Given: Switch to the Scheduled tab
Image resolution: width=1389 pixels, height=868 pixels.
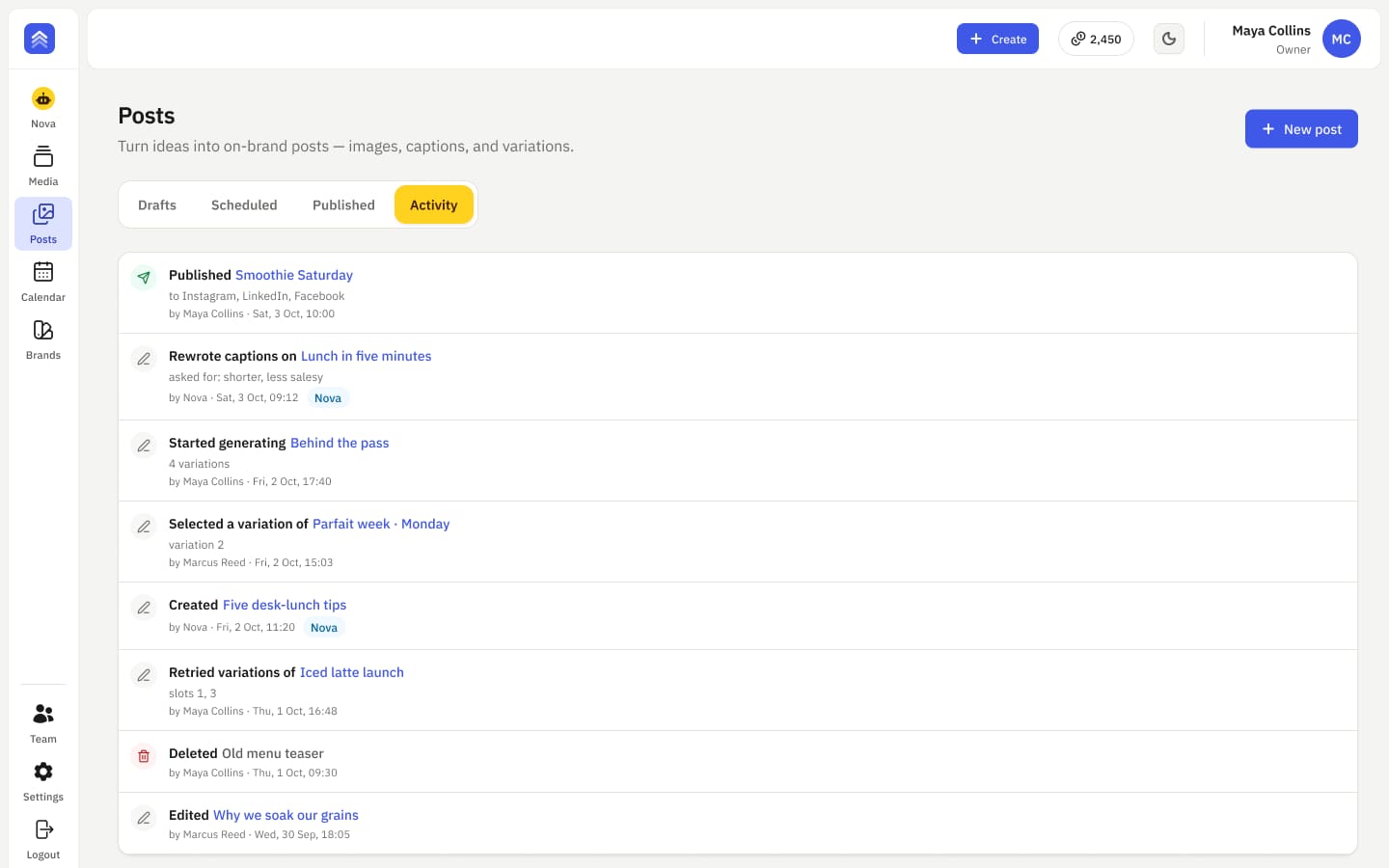Looking at the screenshot, I should (x=244, y=204).
